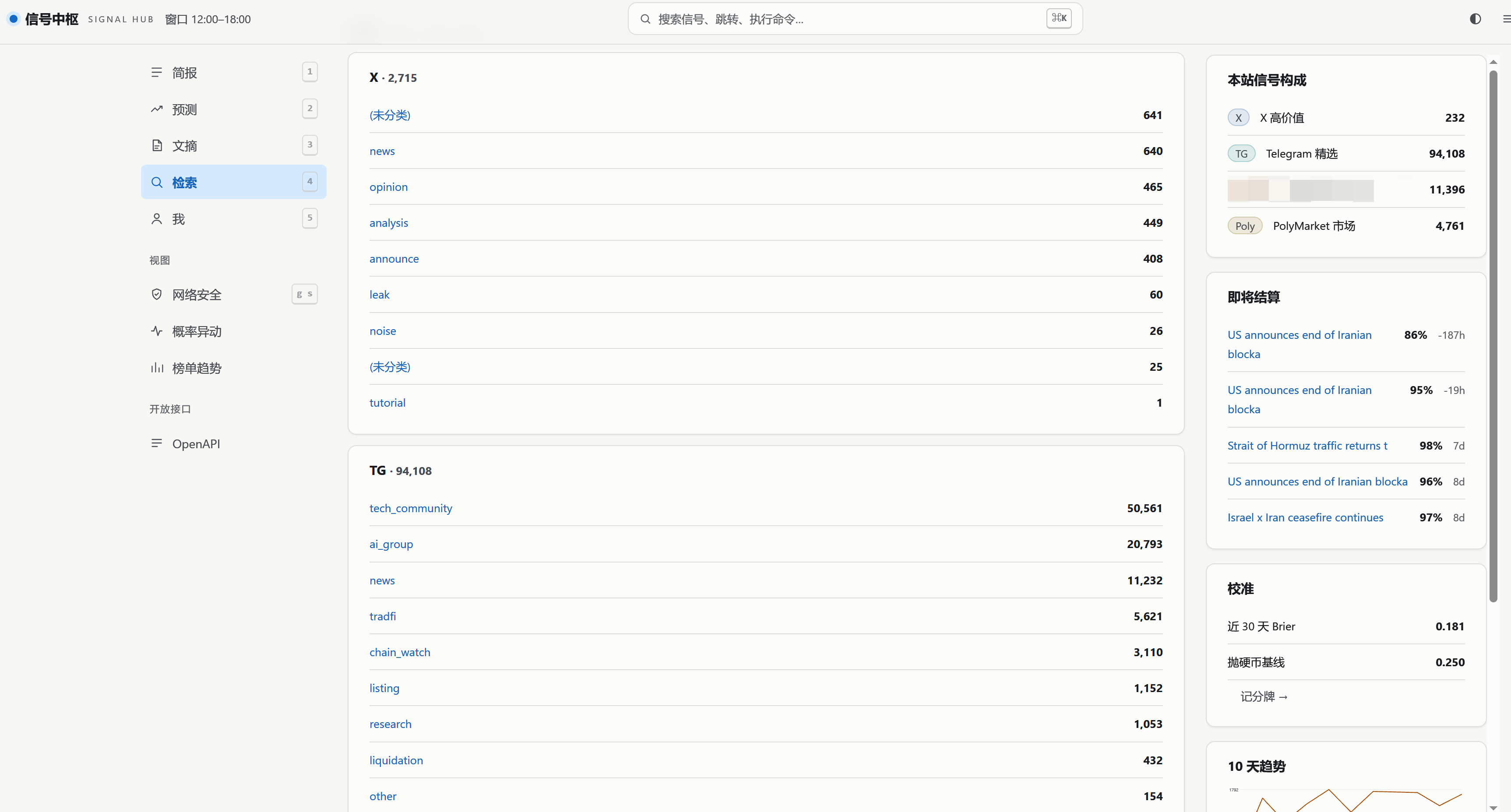Open the Iranian blockade market at 95%
The image size is (1511, 812).
coord(1299,399)
